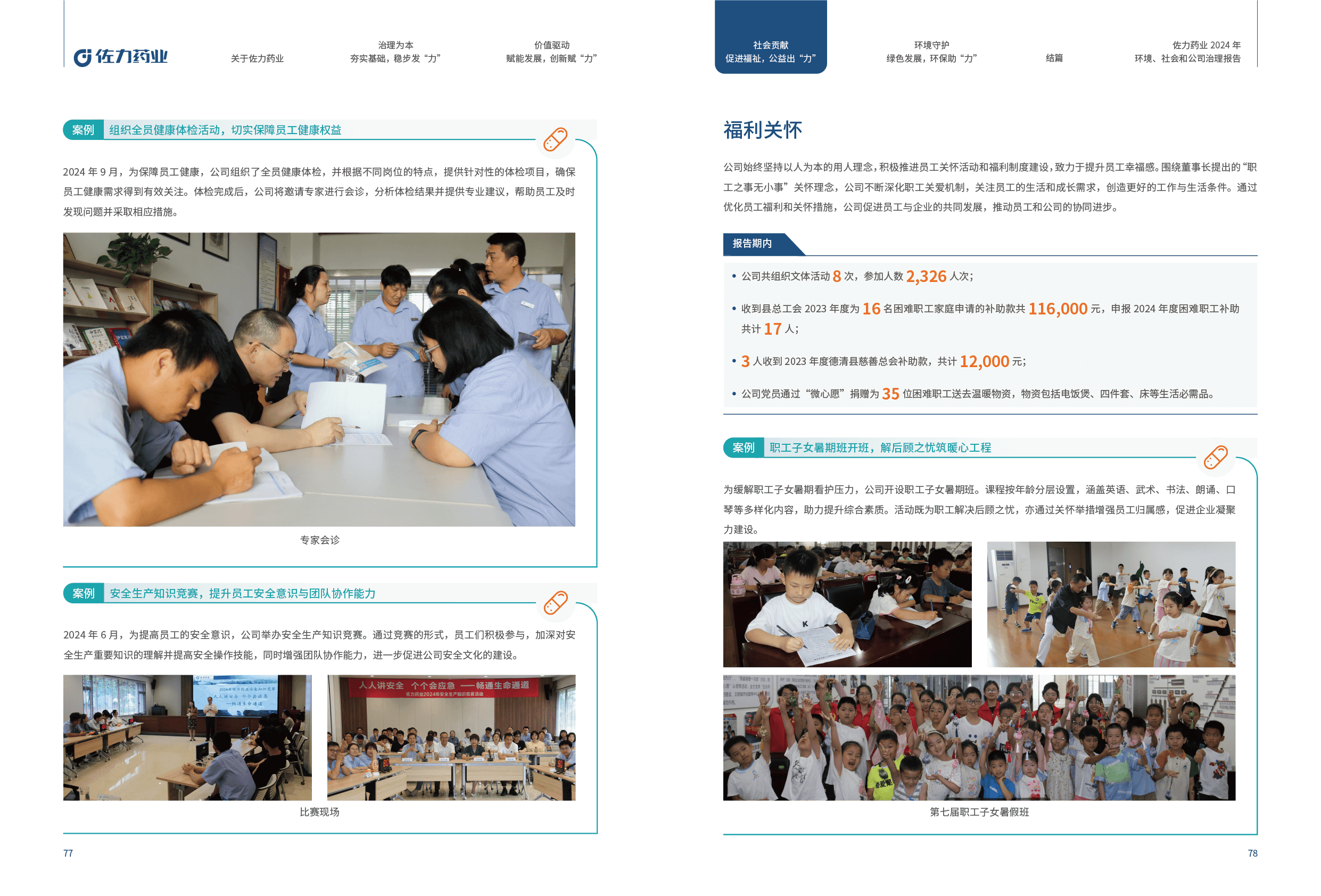
Task: Click the 2024 ESG report title link
Action: click(x=1187, y=52)
